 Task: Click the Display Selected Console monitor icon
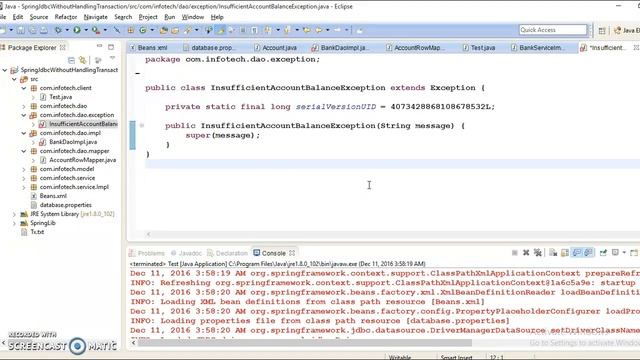[615, 253]
